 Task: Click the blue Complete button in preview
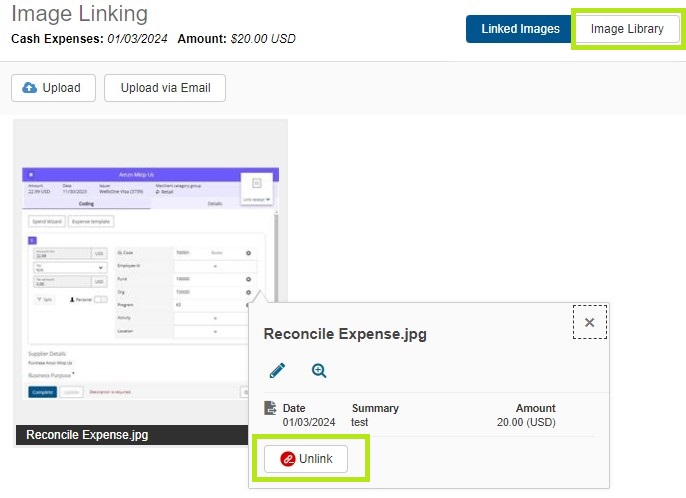click(42, 393)
